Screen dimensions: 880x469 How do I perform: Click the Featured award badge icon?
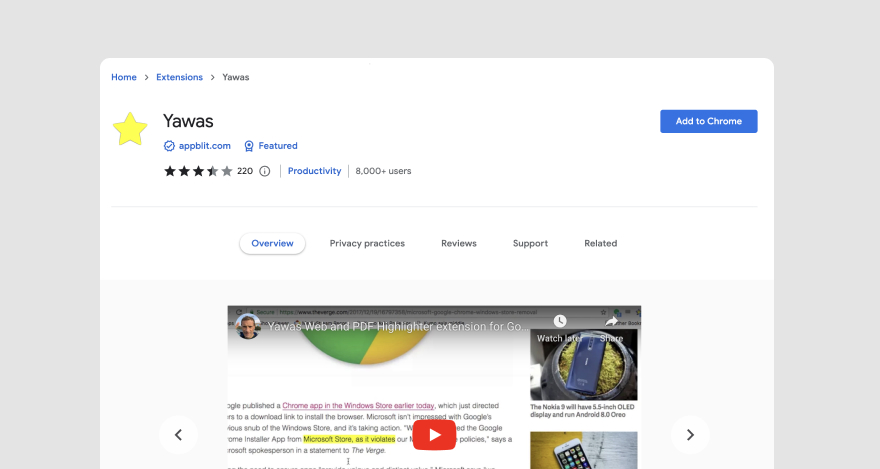click(x=249, y=146)
